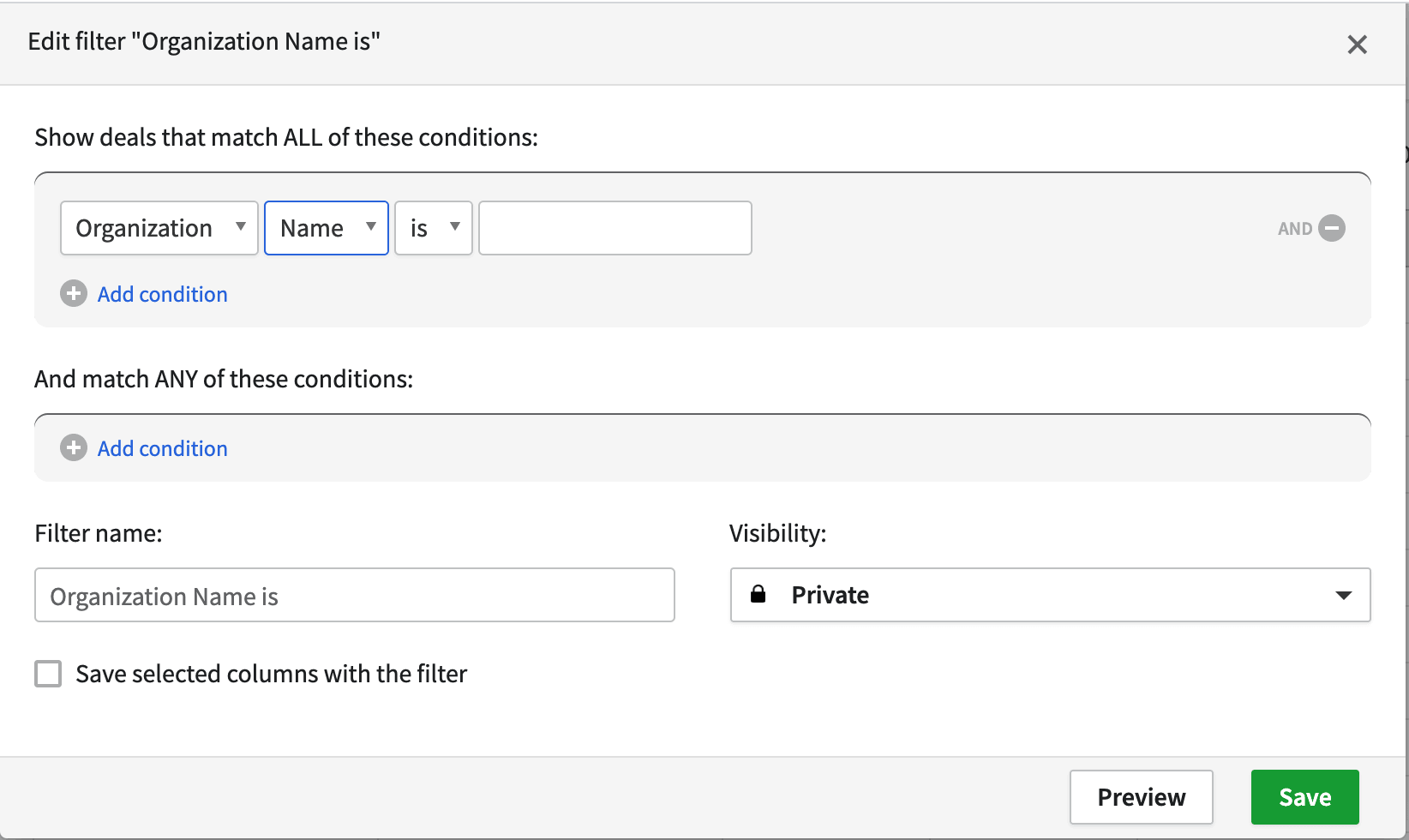
Task: Click the AND label beside the condition
Action: pos(1294,229)
